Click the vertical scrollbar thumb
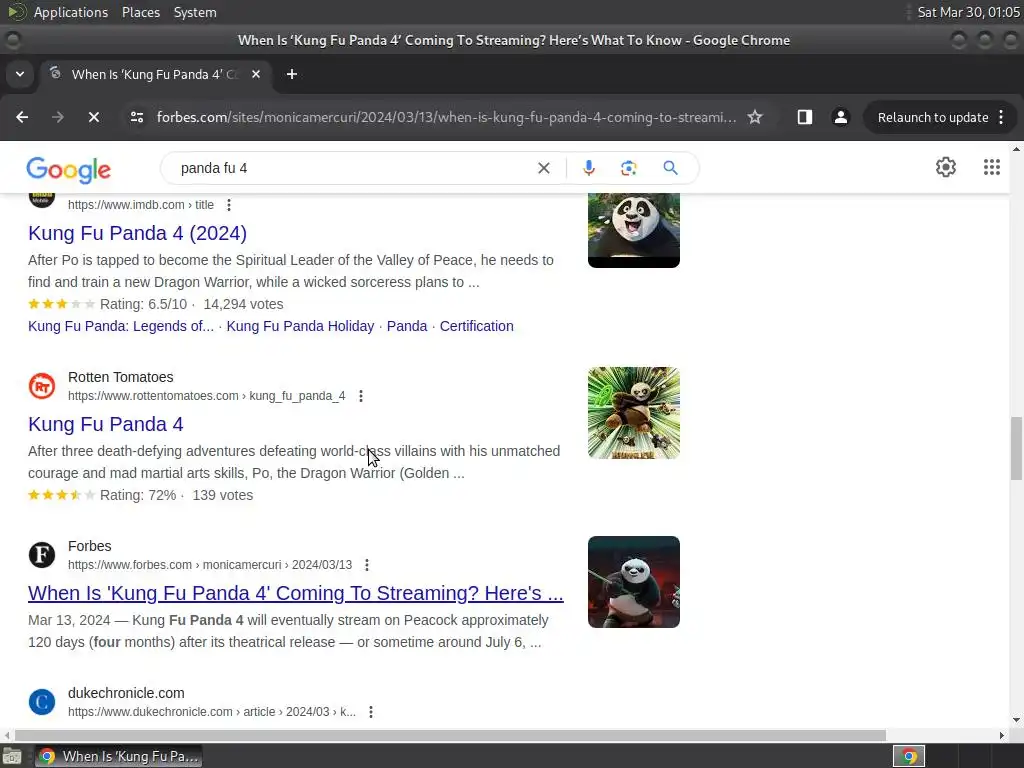Image resolution: width=1024 pixels, height=768 pixels. (x=1016, y=449)
